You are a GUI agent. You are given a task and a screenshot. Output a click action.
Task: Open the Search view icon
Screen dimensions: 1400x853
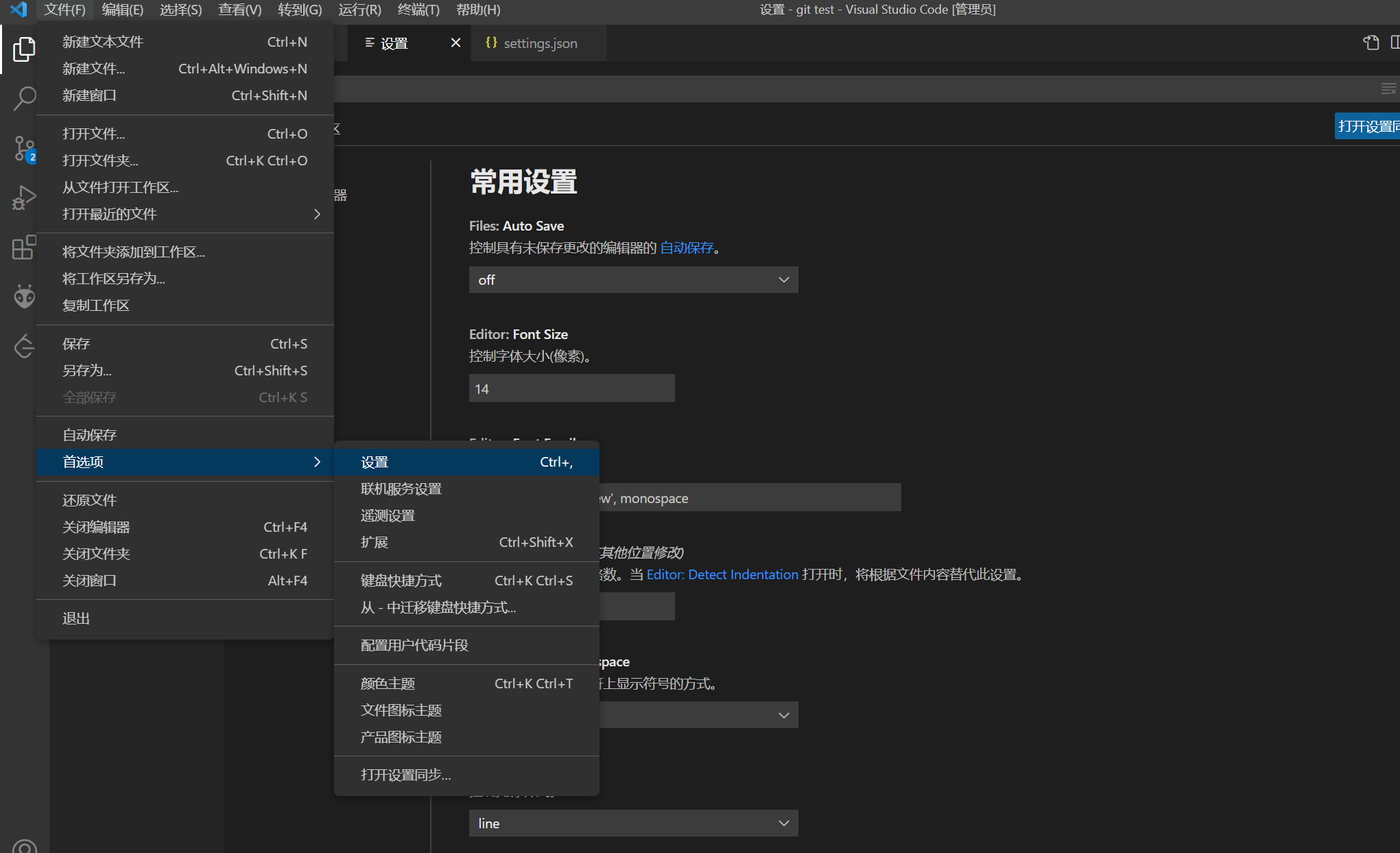(x=24, y=98)
